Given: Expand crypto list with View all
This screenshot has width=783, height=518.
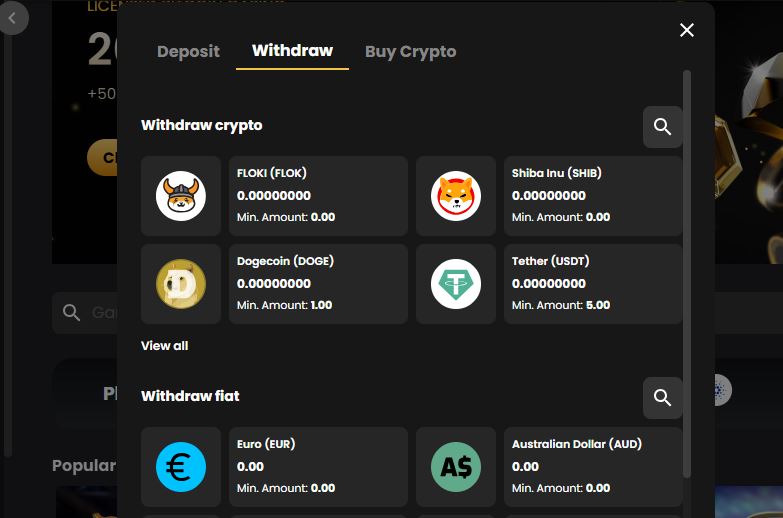Looking at the screenshot, I should pyautogui.click(x=165, y=346).
